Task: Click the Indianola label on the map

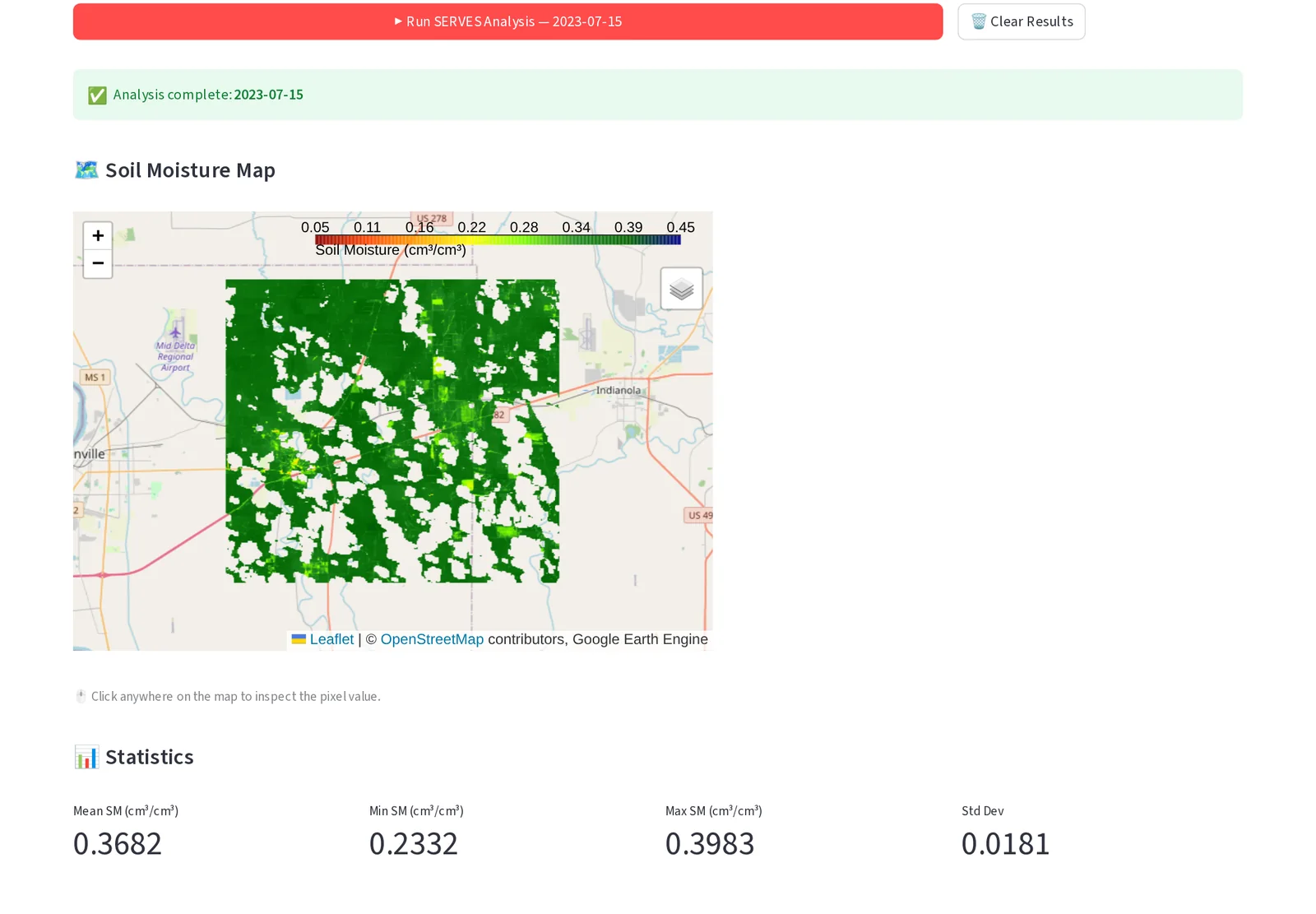Action: coord(618,390)
